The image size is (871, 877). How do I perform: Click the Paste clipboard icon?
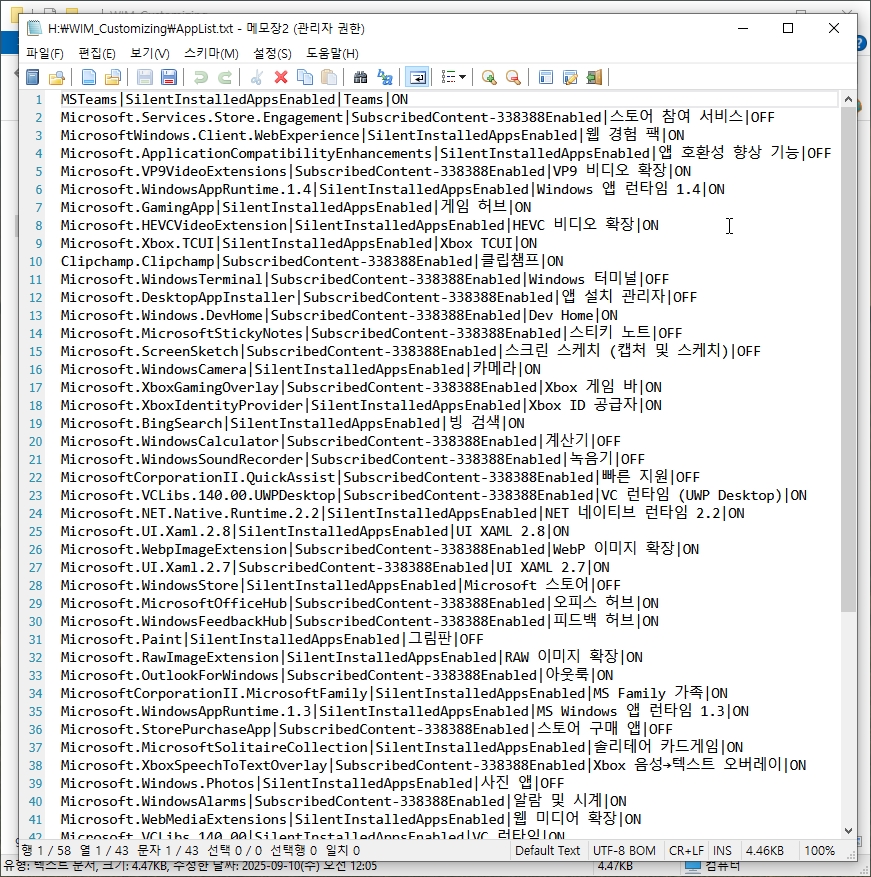[329, 77]
